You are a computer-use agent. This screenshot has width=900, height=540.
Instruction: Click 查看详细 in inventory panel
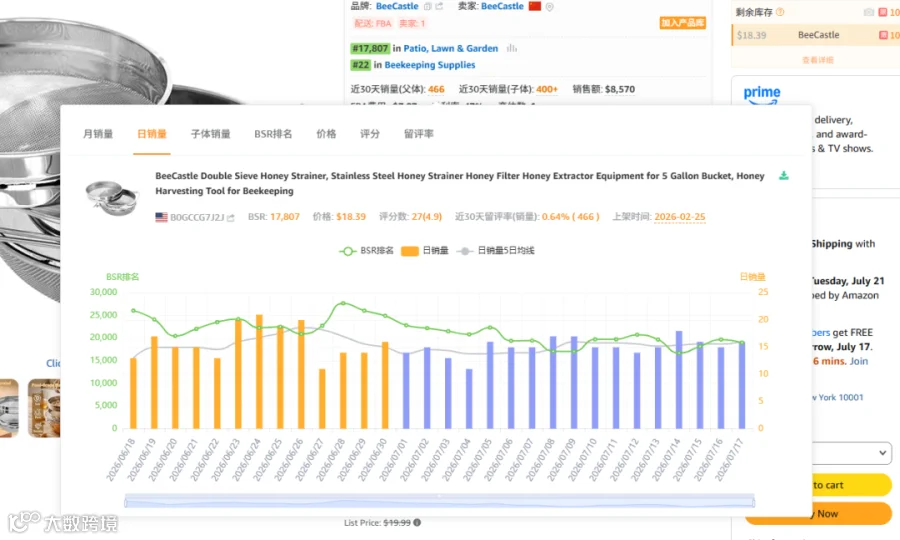pos(817,60)
